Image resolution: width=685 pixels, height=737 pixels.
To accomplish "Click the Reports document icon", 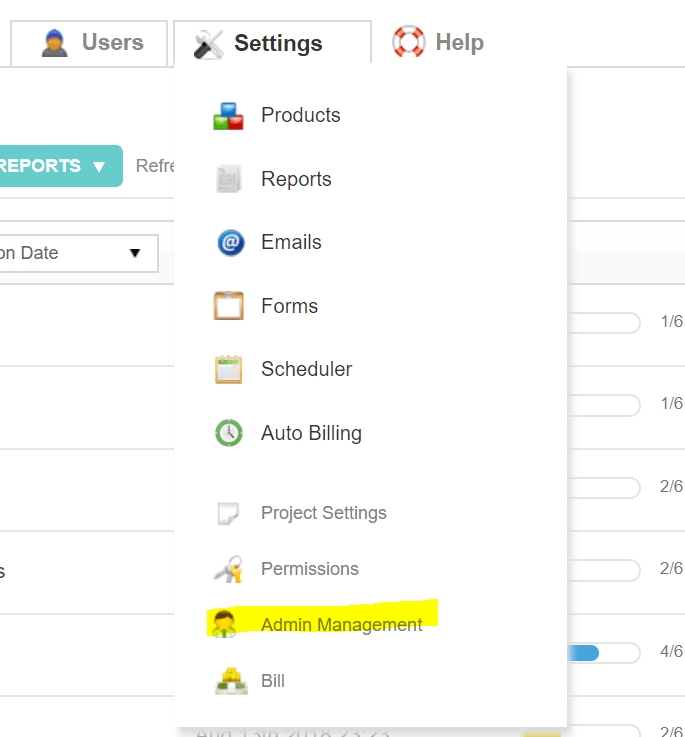I will pyautogui.click(x=228, y=180).
